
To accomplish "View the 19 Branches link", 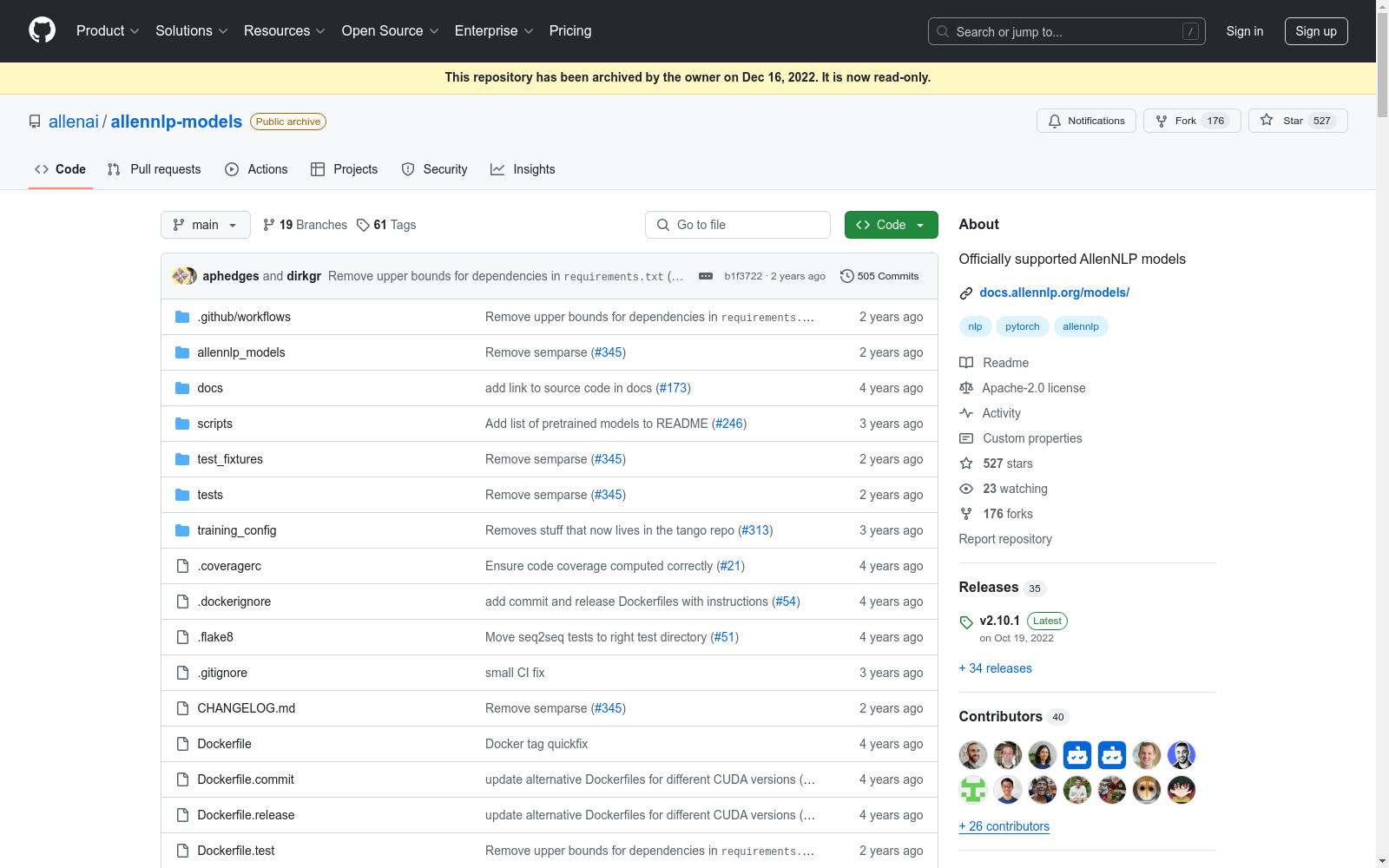I will pyautogui.click(x=305, y=225).
